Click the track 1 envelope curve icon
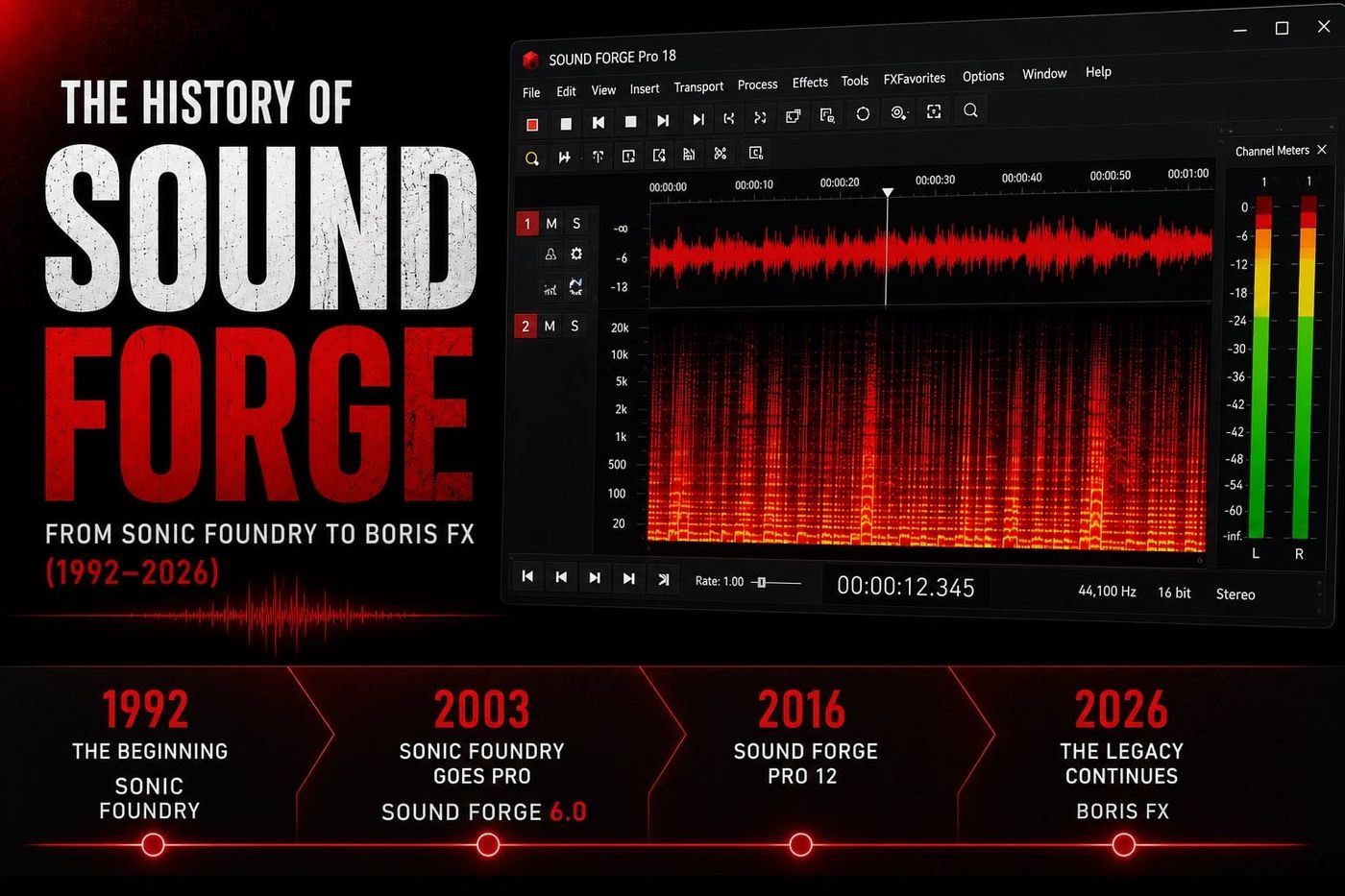Screen dimensions: 1345x896 (x=576, y=286)
